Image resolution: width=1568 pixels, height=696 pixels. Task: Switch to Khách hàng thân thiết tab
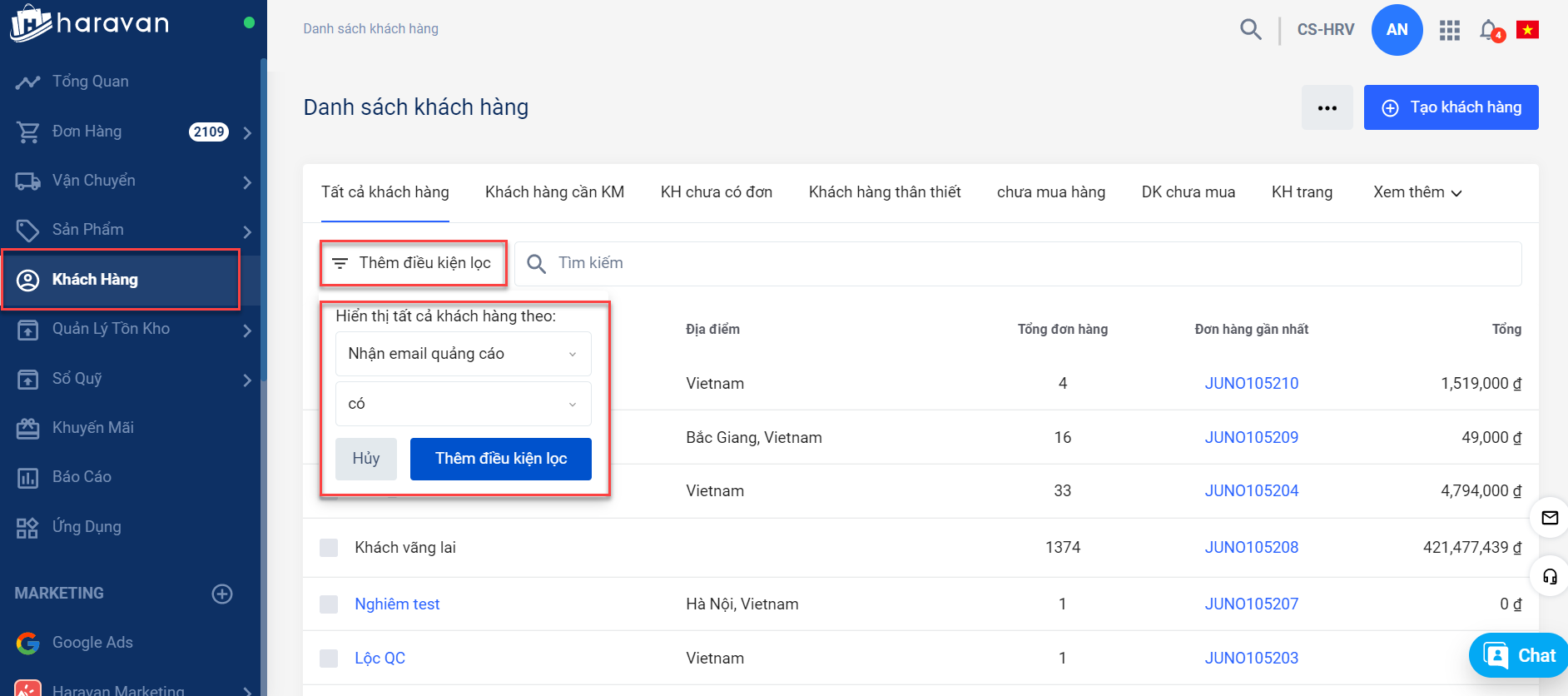(x=884, y=192)
